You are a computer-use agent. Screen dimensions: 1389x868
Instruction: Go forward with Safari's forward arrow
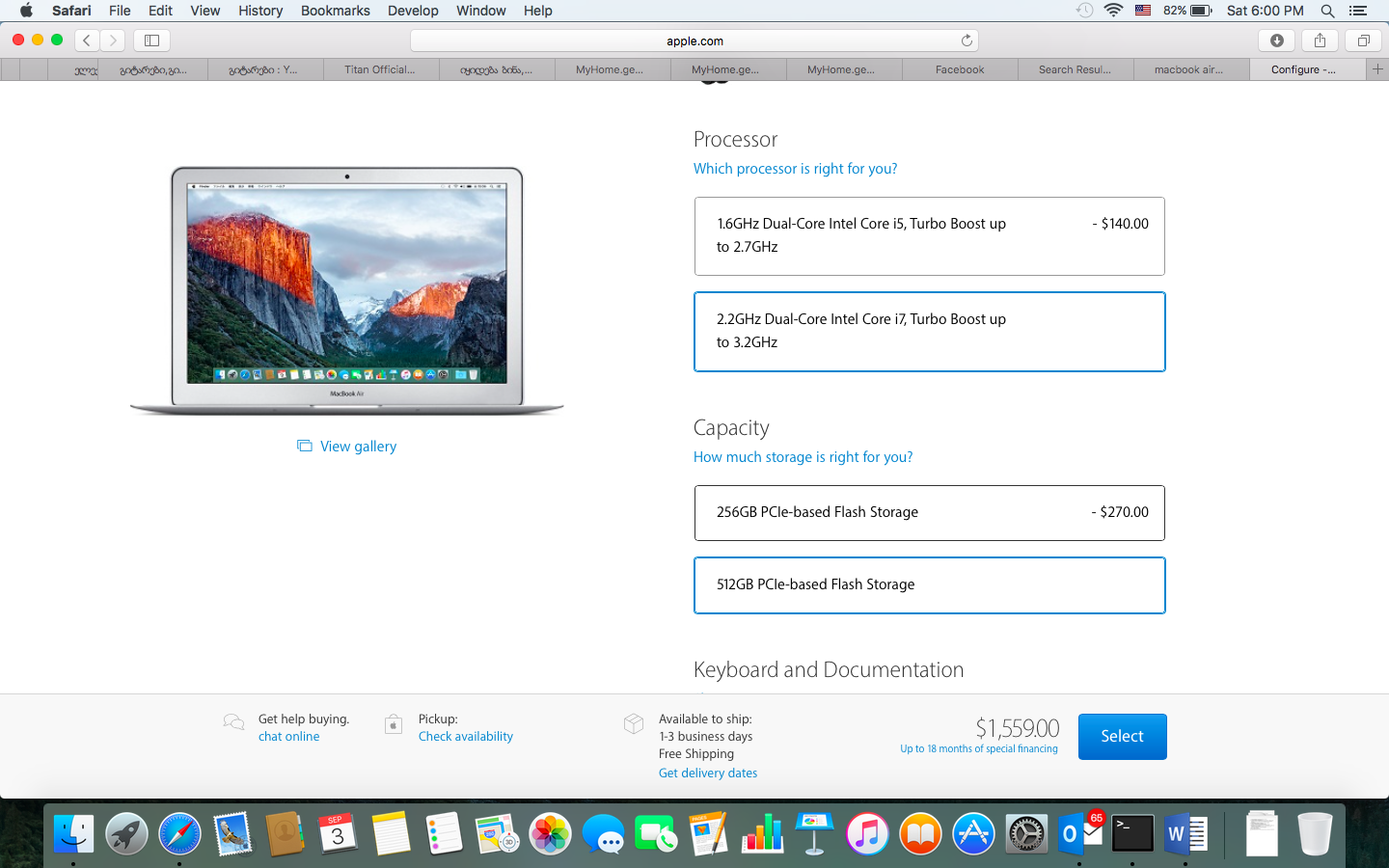[x=113, y=41]
